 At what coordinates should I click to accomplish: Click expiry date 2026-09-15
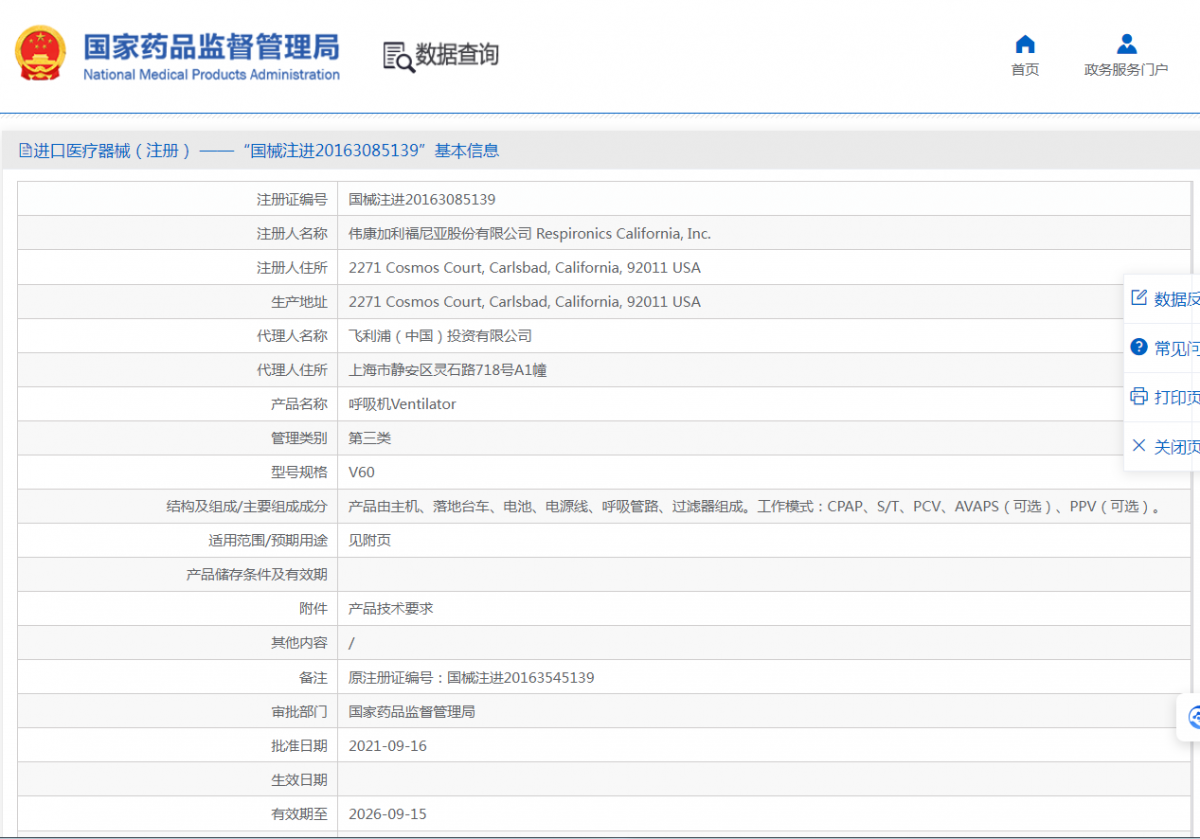pos(388,814)
